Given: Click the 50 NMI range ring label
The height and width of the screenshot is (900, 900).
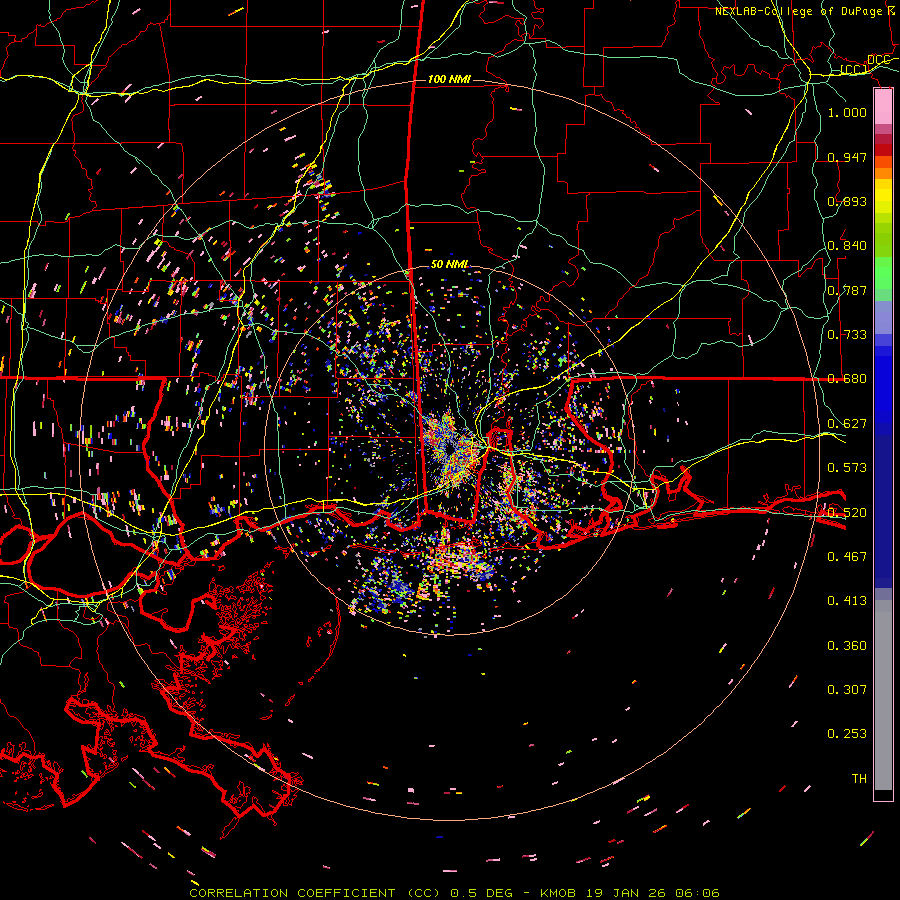Looking at the screenshot, I should pos(449,264).
